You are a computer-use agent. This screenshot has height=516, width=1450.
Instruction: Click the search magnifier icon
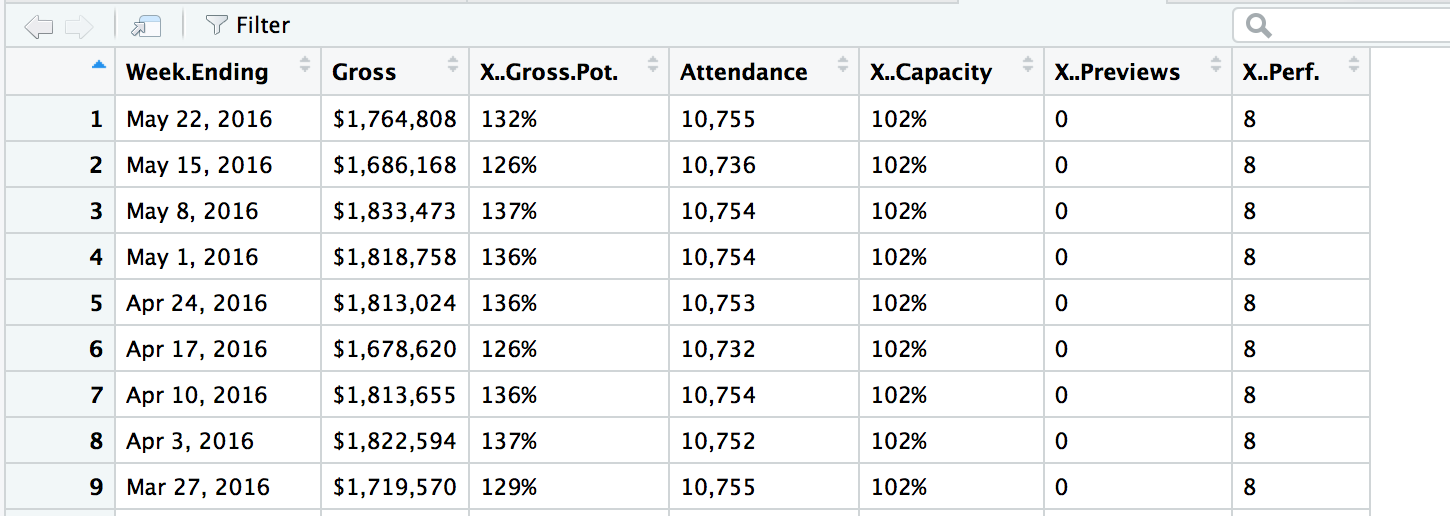(x=1259, y=26)
